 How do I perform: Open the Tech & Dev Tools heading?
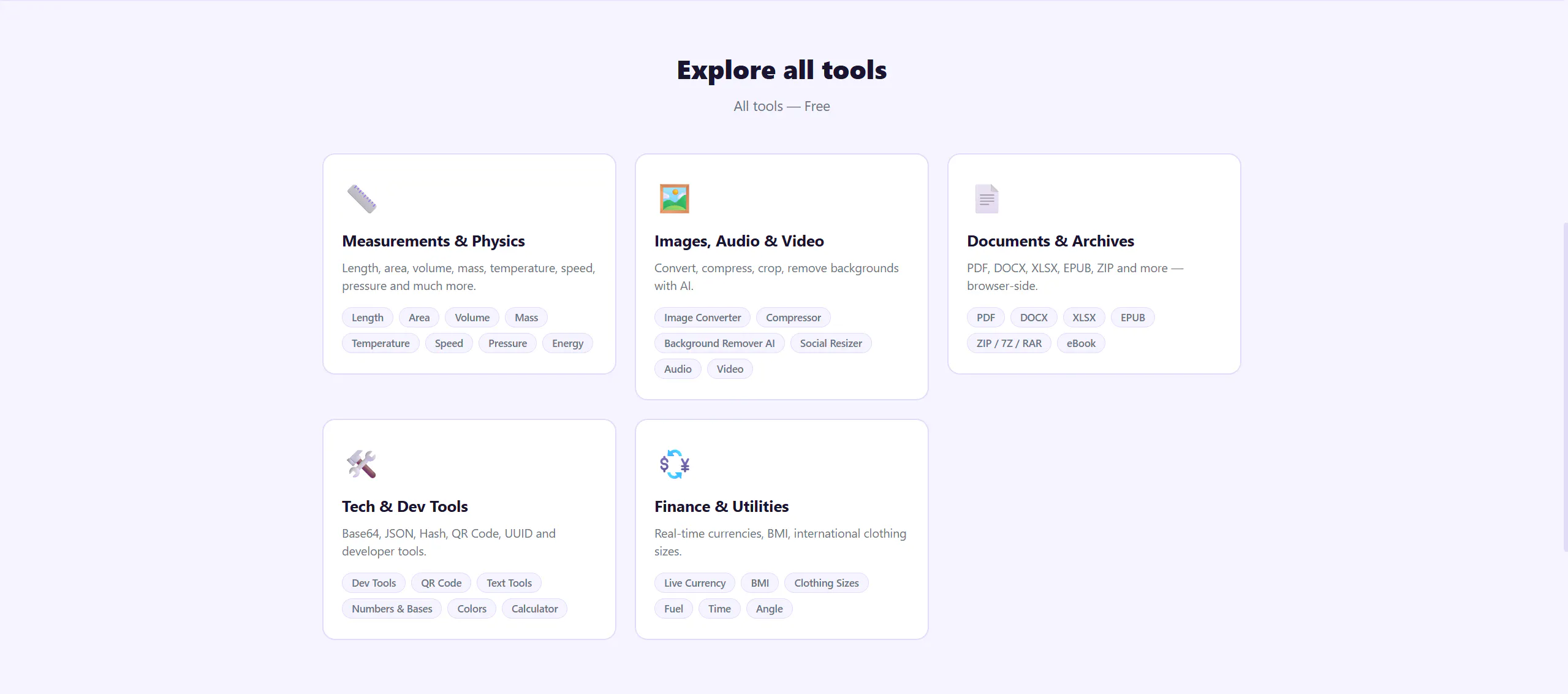pos(404,506)
